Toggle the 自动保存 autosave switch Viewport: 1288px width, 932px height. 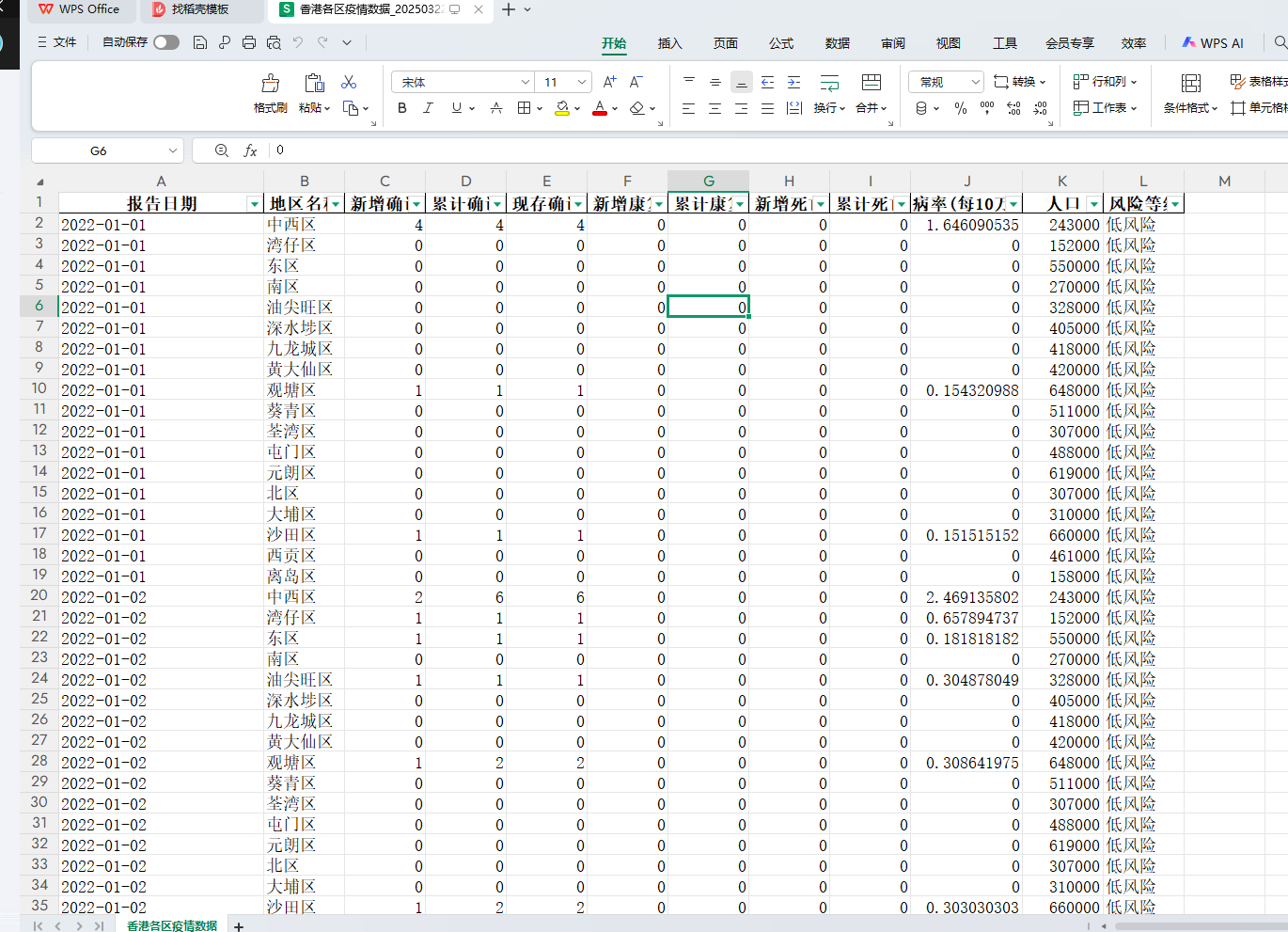[x=166, y=42]
